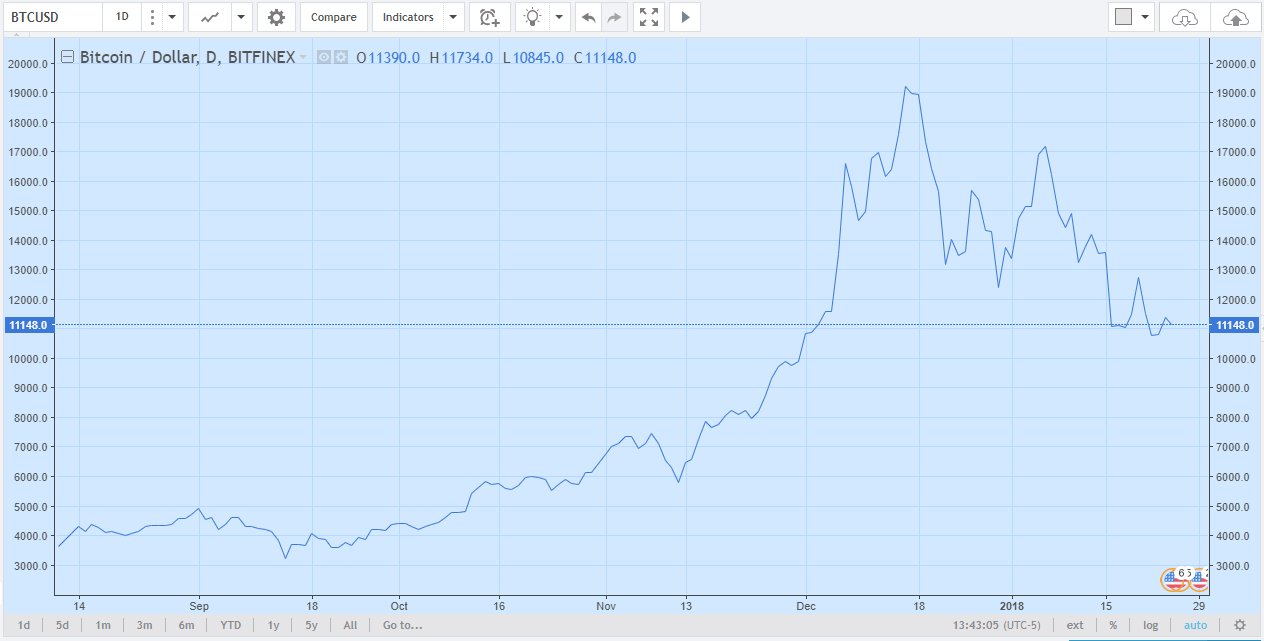The height and width of the screenshot is (641, 1264).
Task: Collapse the Bitcoin / Dollar legend
Action: point(68,57)
